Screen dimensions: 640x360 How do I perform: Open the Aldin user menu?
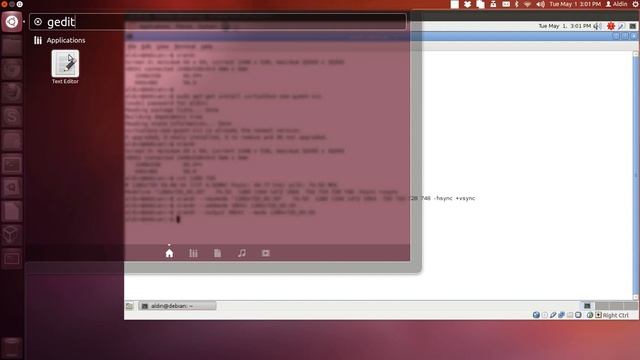pyautogui.click(x=616, y=4)
